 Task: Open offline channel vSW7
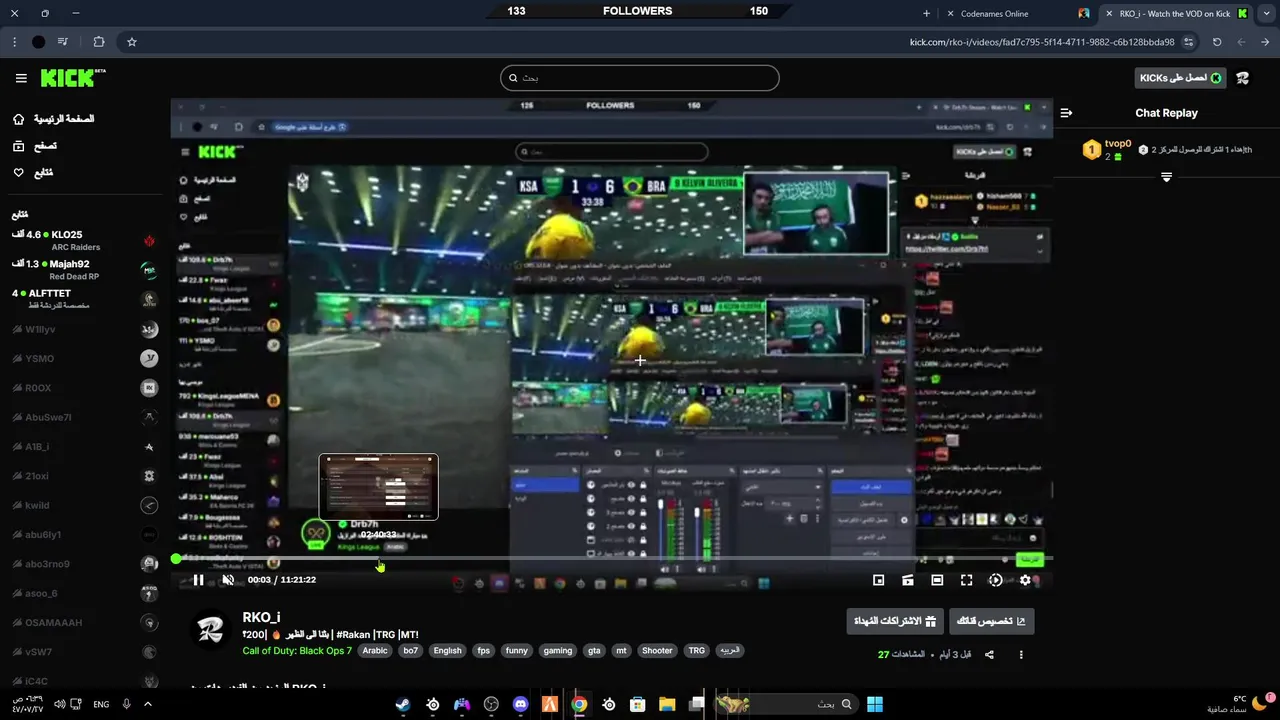point(83,652)
